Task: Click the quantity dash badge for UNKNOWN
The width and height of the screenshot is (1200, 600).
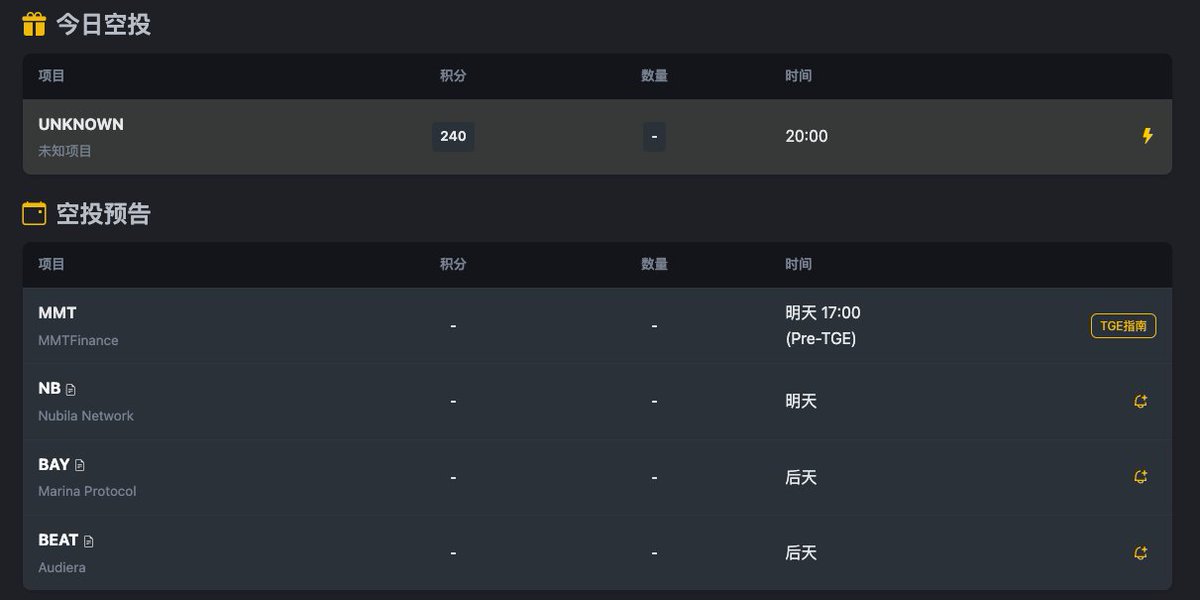Action: pos(654,136)
